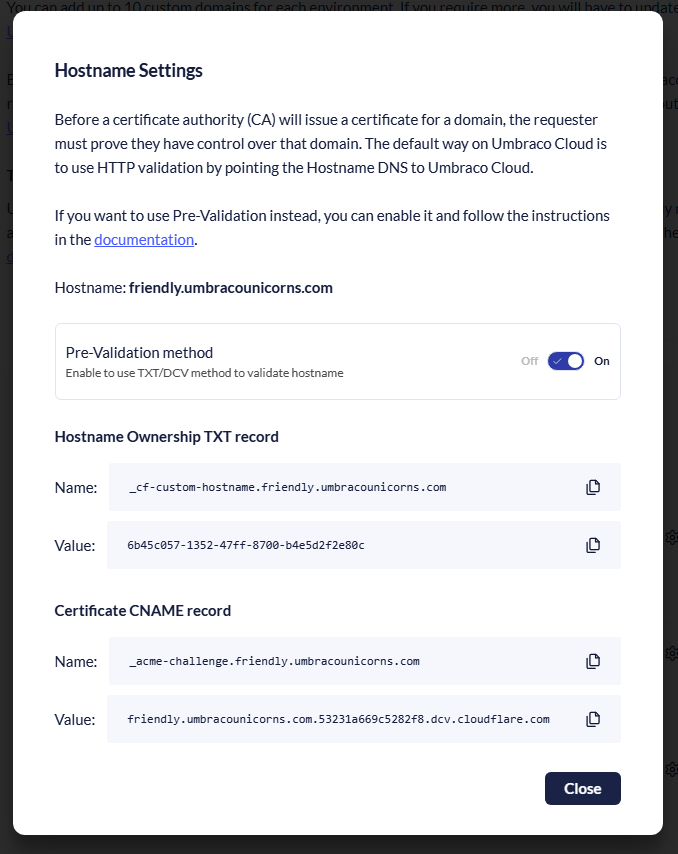Click the Certificate CNAME record heading
678x854 pixels.
[x=142, y=610]
